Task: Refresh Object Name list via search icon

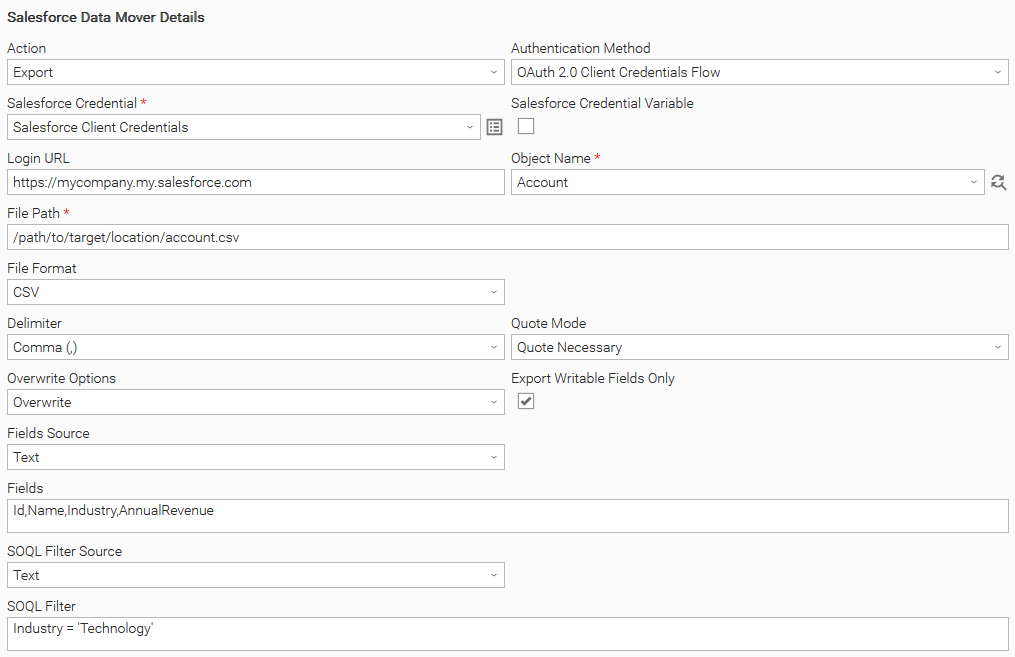Action: (998, 183)
